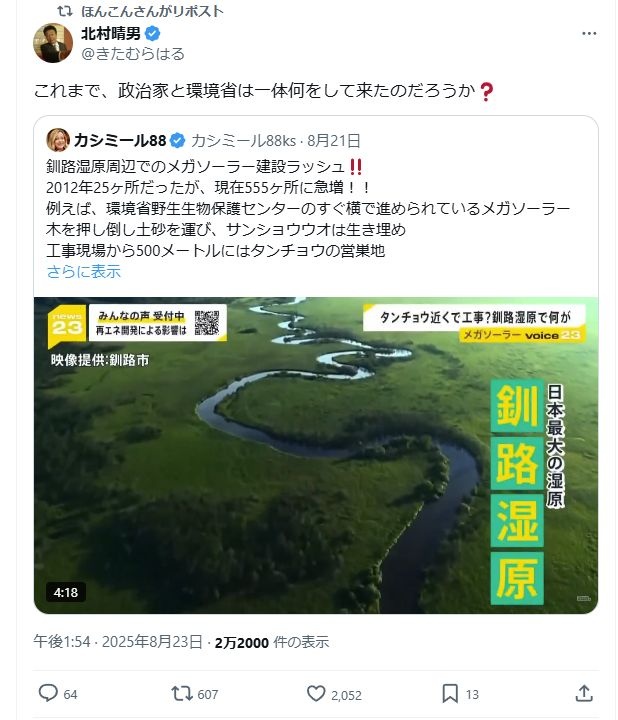Click the 午後1:54 · 2025年8月23日 timestamp
Viewport: 618px width, 720px height.
tap(118, 641)
